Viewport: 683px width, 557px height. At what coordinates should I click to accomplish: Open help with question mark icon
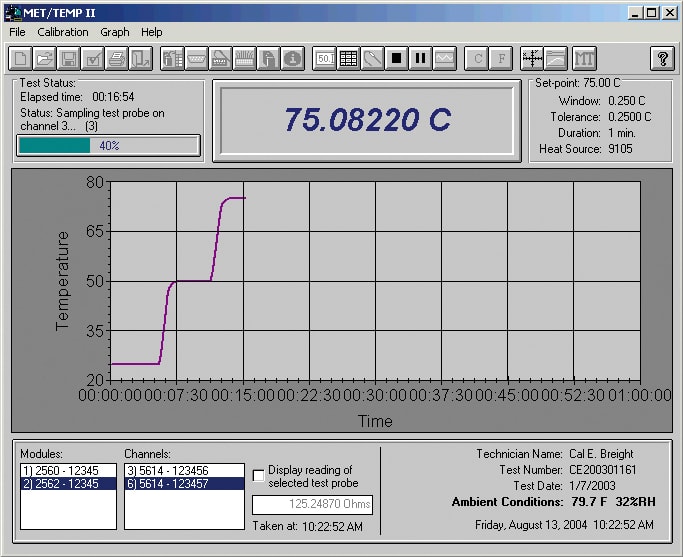click(662, 58)
